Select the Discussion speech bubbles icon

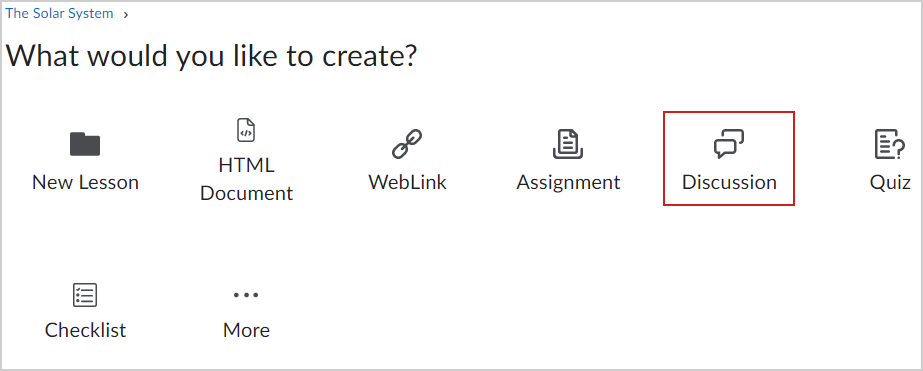729,144
